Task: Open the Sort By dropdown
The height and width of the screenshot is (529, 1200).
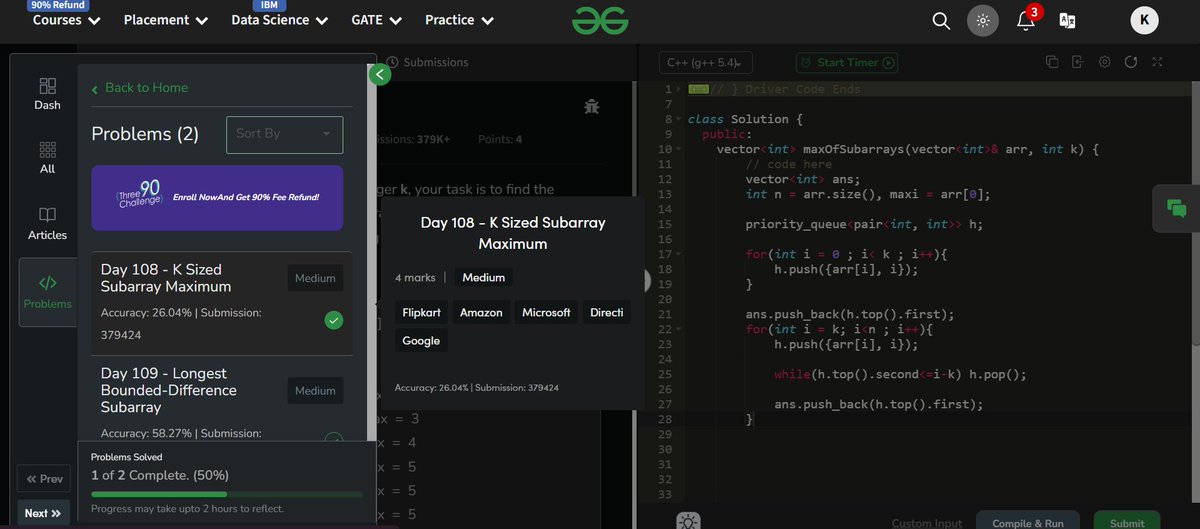Action: click(x=285, y=134)
